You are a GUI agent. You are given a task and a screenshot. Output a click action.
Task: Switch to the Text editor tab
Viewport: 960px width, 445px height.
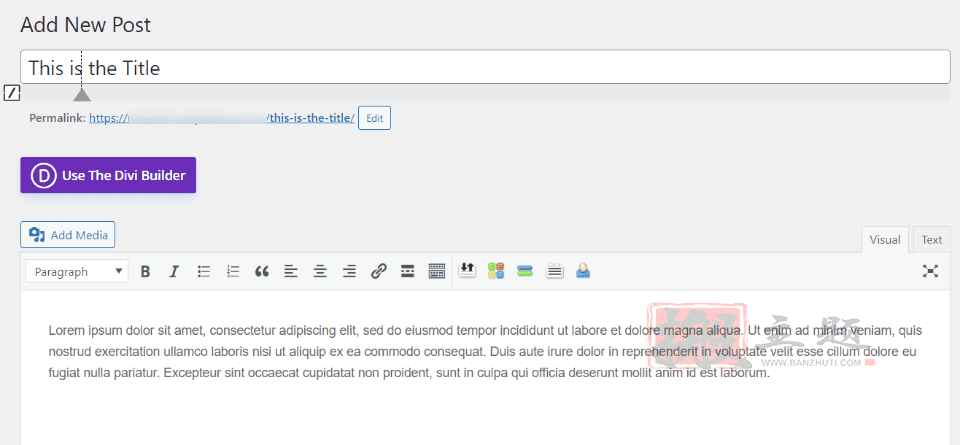[932, 240]
